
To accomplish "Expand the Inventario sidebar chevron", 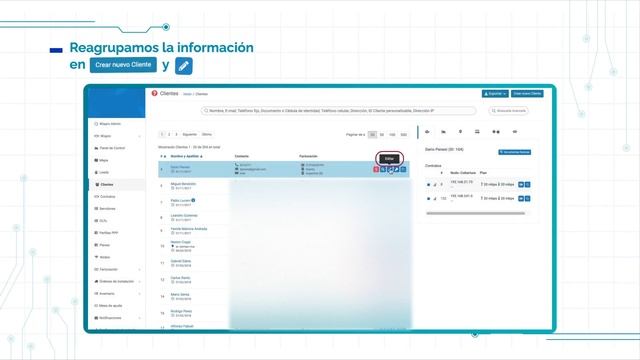I will coord(140,294).
